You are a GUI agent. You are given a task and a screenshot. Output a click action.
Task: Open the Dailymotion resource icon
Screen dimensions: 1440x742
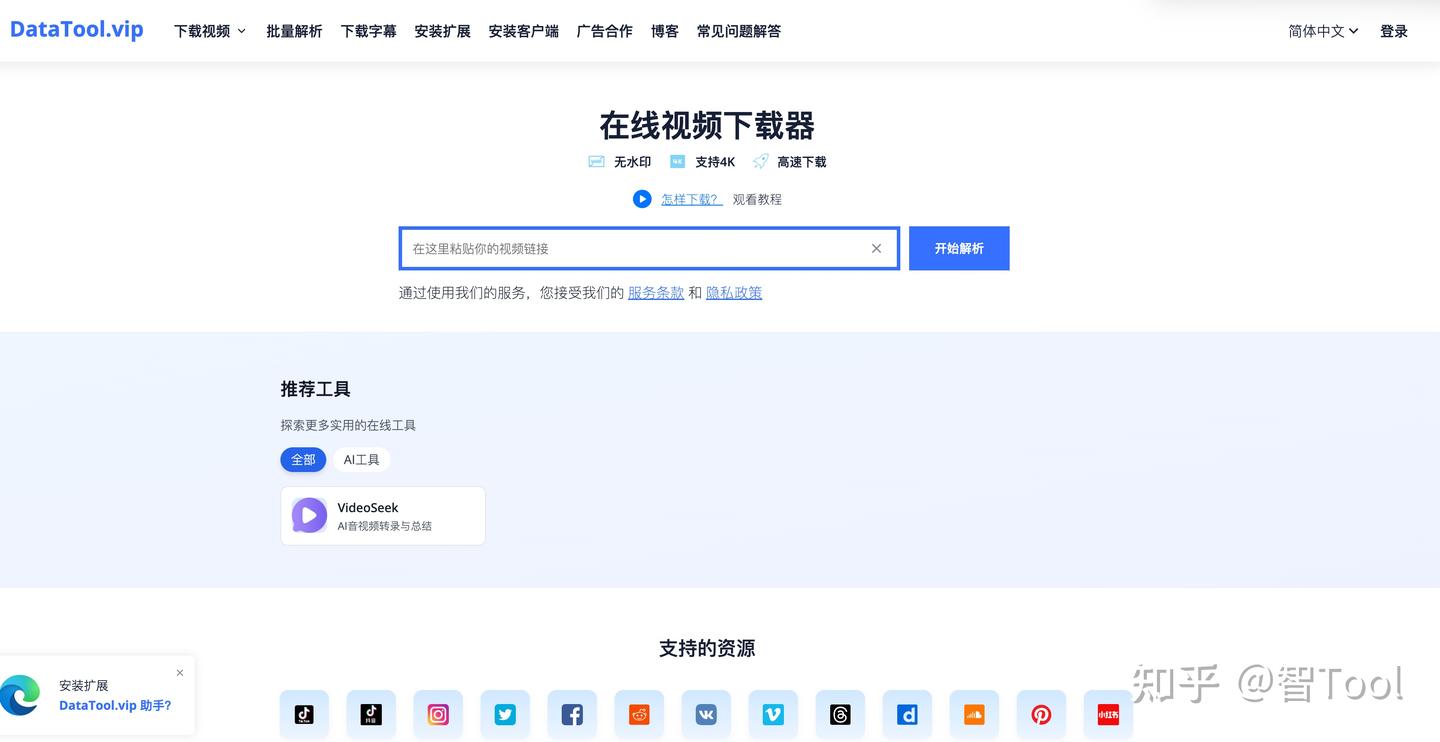click(907, 714)
